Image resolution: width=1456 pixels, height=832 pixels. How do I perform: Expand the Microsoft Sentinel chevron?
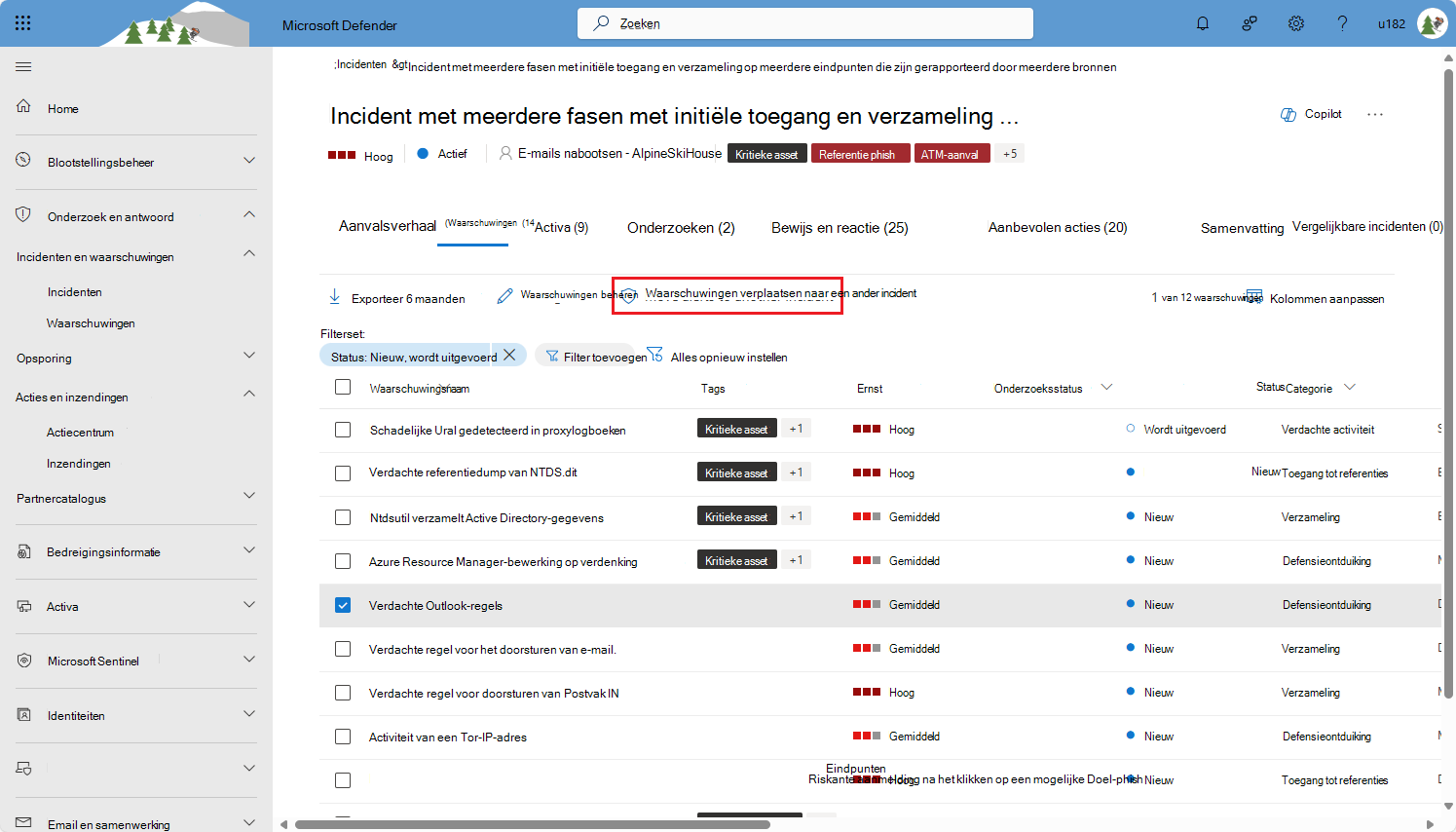click(x=249, y=660)
